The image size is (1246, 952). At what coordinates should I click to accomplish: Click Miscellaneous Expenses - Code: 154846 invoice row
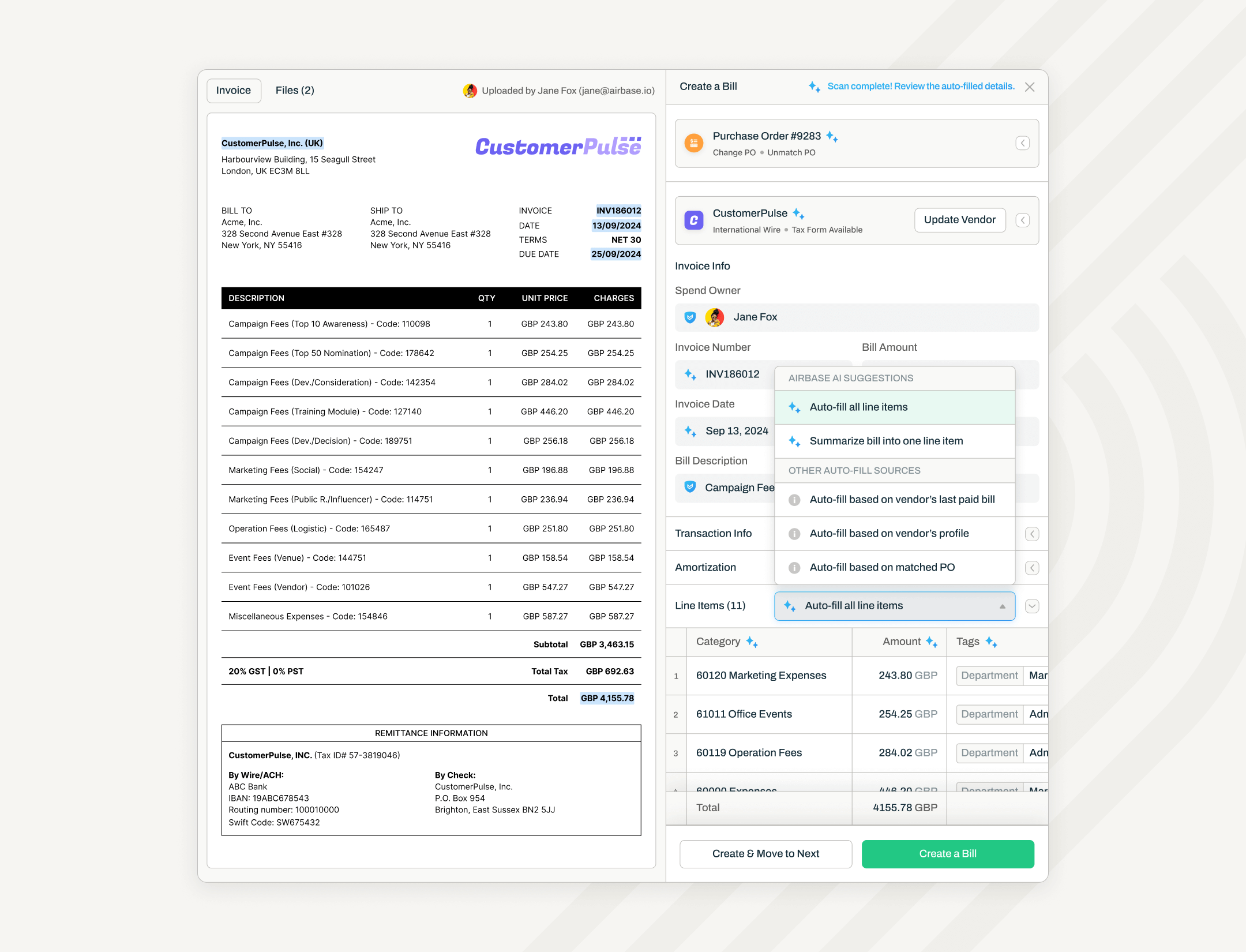tap(431, 617)
